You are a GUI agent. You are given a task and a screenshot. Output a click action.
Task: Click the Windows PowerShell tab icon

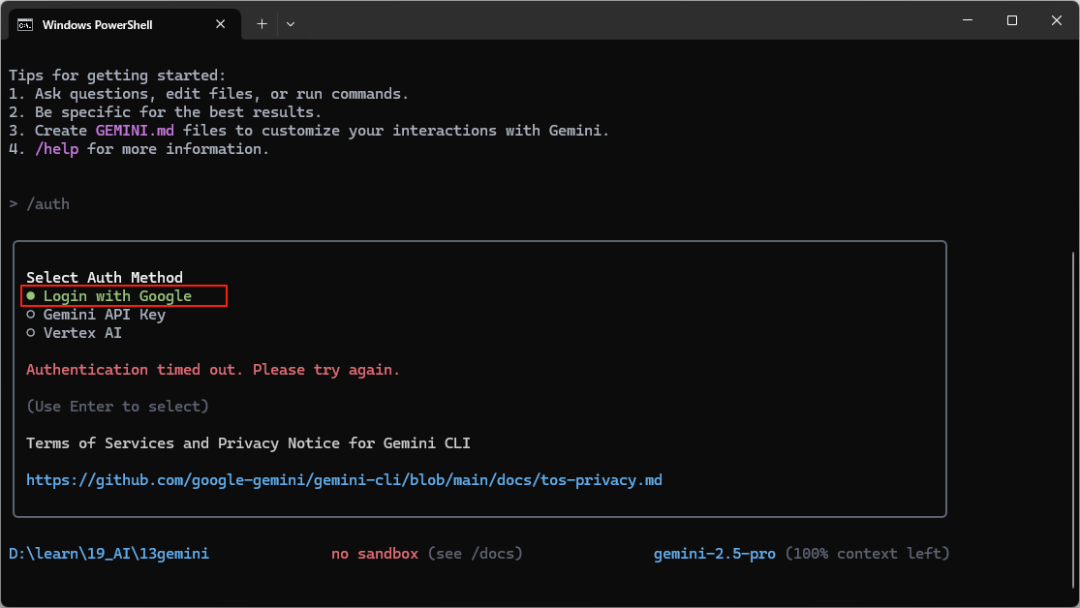tap(24, 23)
